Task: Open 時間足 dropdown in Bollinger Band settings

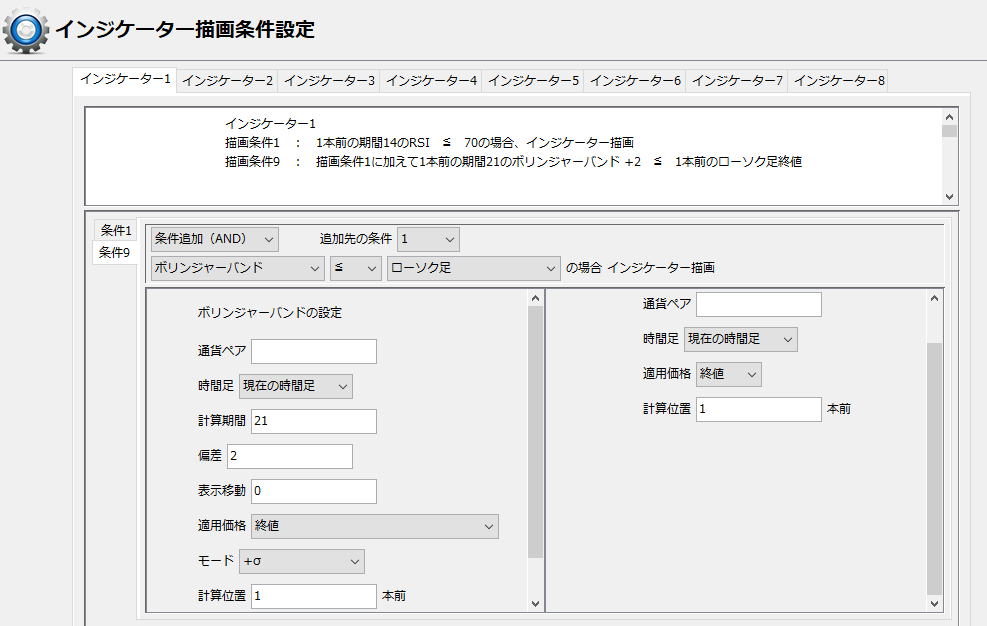Action: [x=295, y=386]
